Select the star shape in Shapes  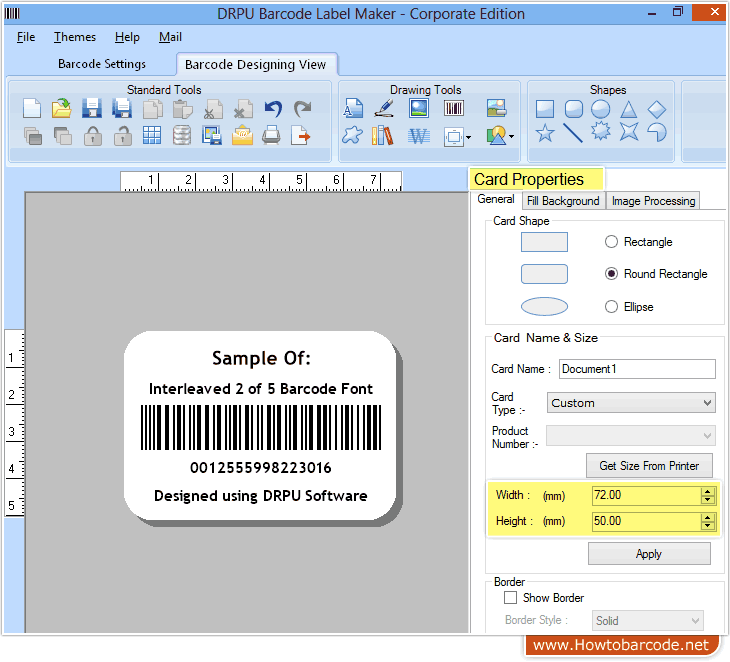(545, 133)
